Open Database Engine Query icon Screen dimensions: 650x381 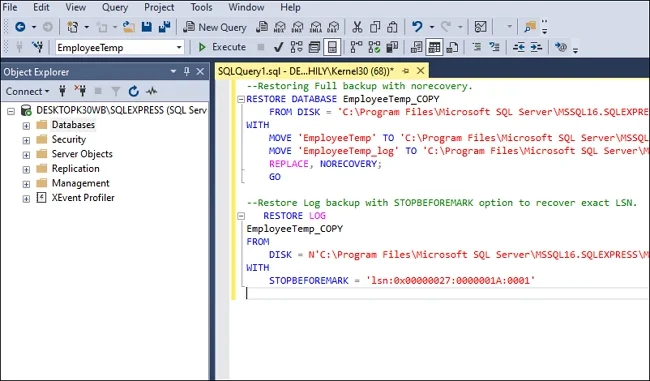[x=262, y=27]
